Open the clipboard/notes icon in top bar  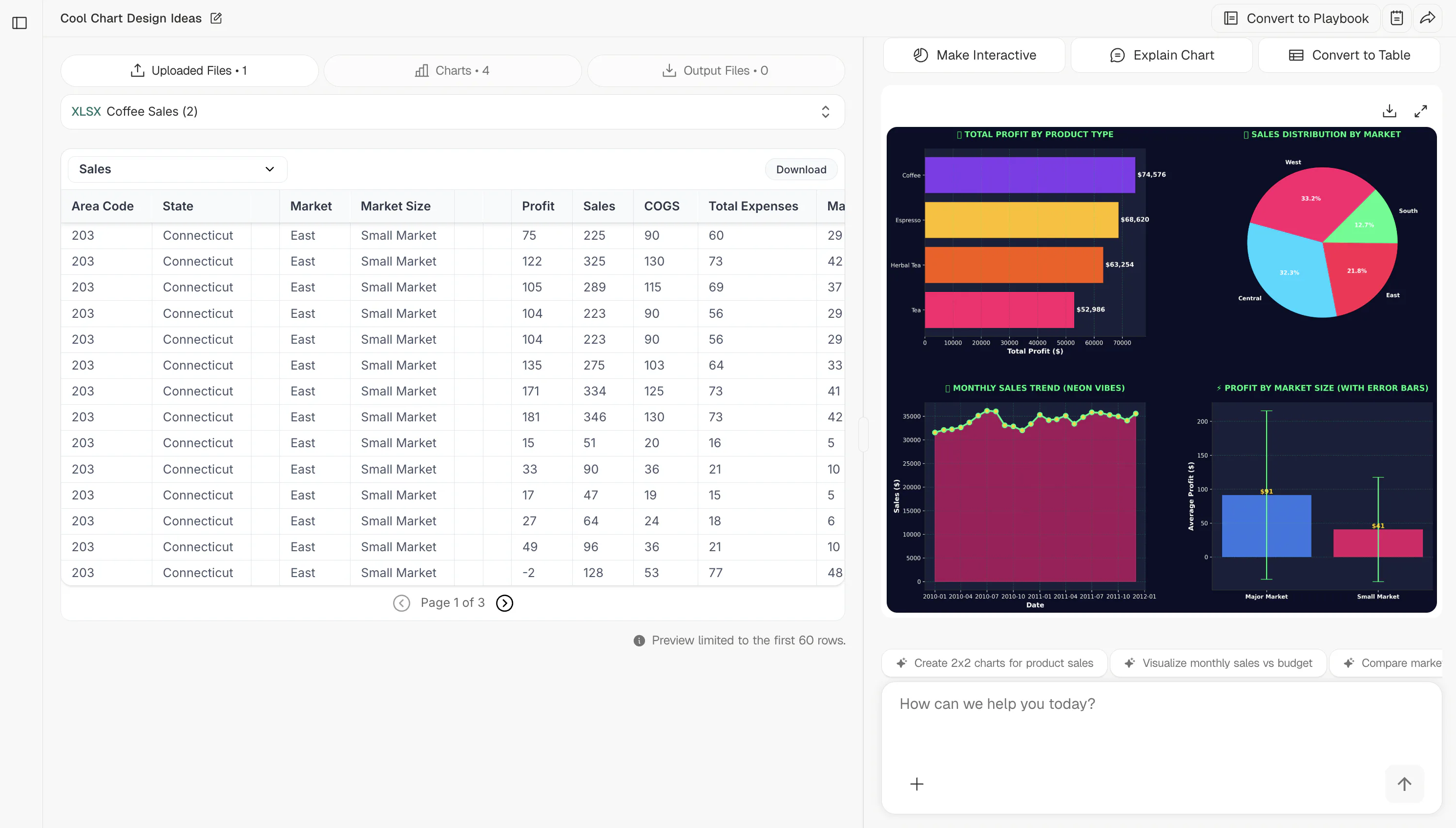(1397, 18)
